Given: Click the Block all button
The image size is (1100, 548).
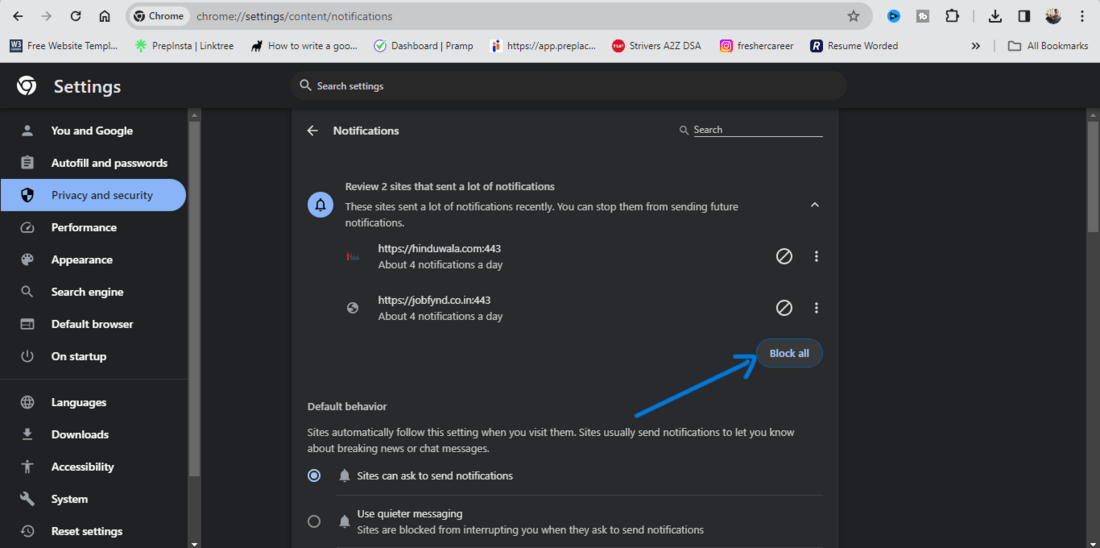Looking at the screenshot, I should coord(789,353).
